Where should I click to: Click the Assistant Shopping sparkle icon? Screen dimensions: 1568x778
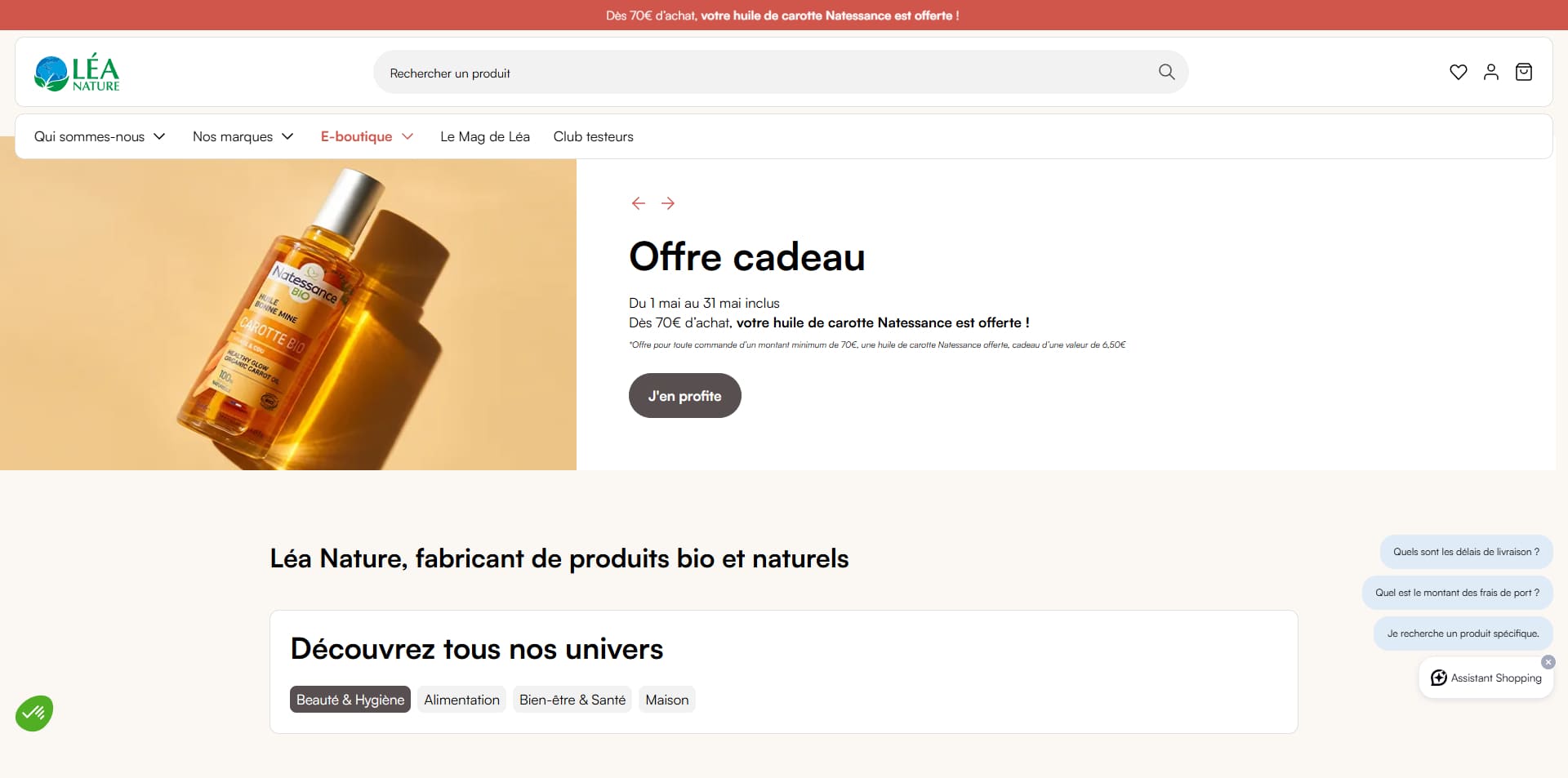[1438, 678]
